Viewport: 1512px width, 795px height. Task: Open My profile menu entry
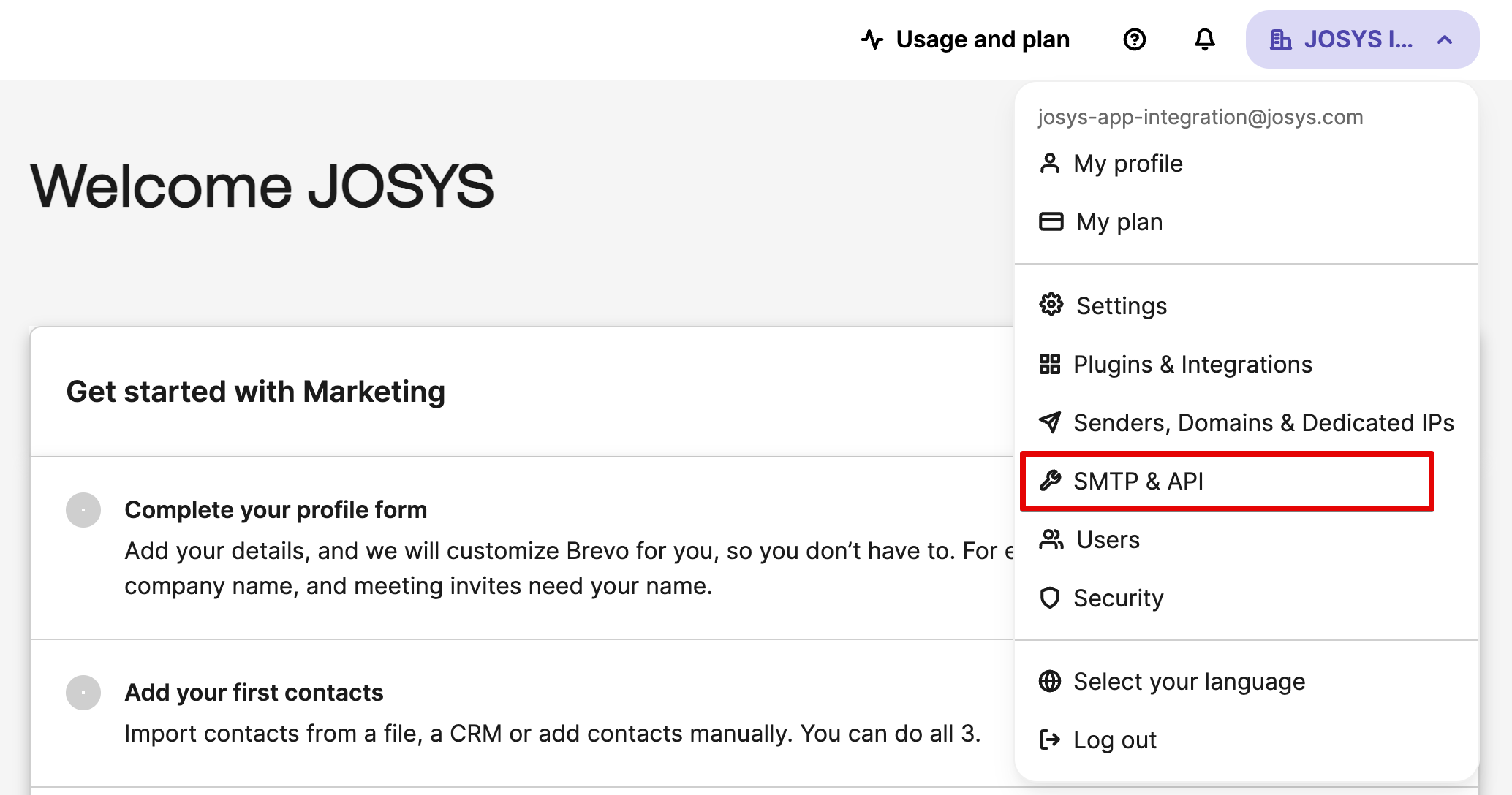(x=1127, y=163)
